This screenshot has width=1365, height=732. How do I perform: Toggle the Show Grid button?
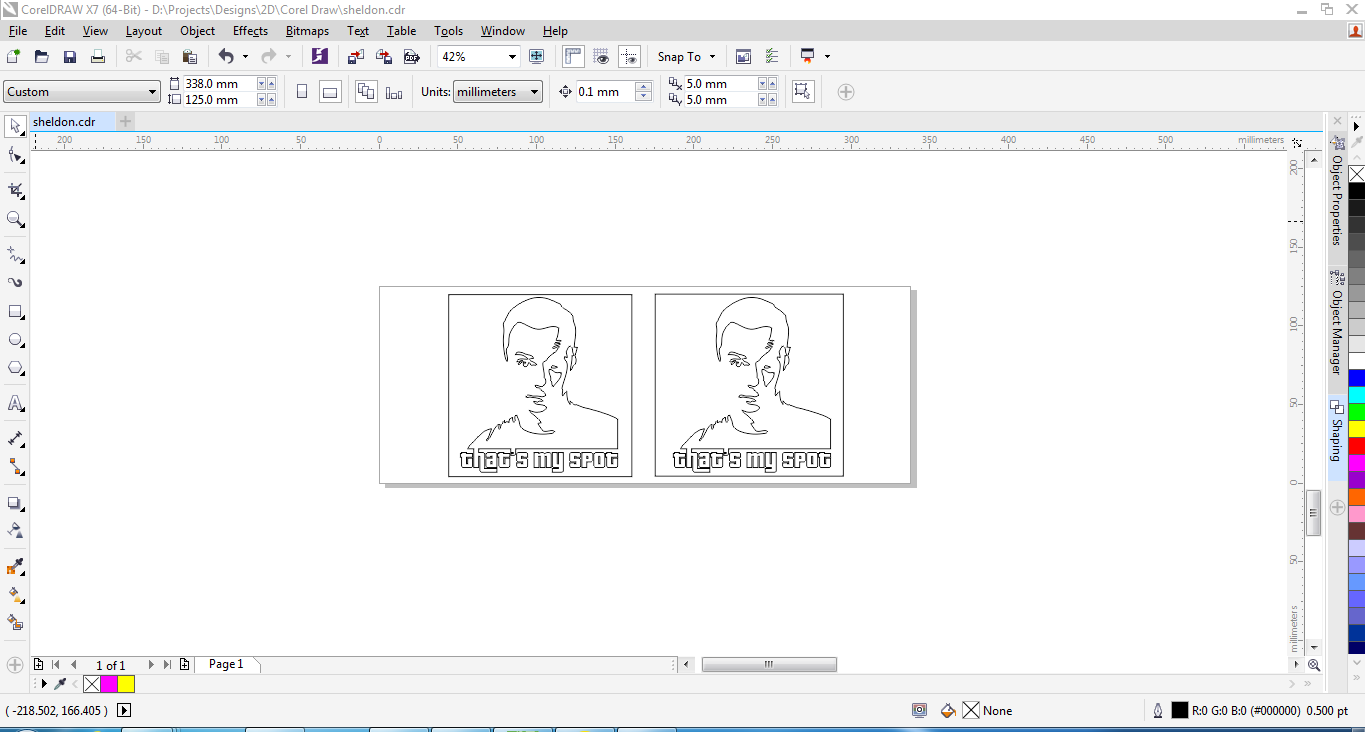point(602,57)
